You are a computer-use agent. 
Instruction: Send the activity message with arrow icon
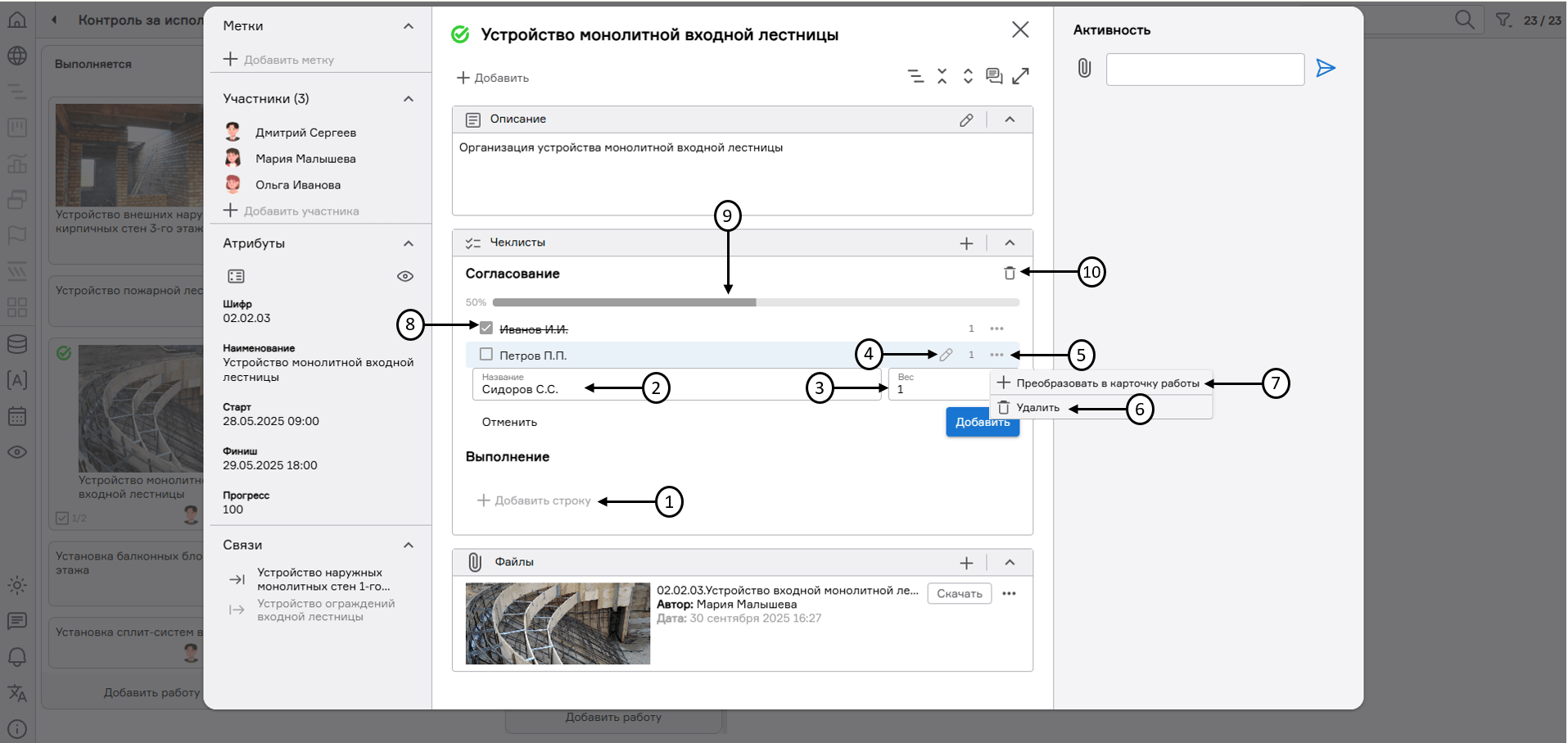click(x=1325, y=68)
